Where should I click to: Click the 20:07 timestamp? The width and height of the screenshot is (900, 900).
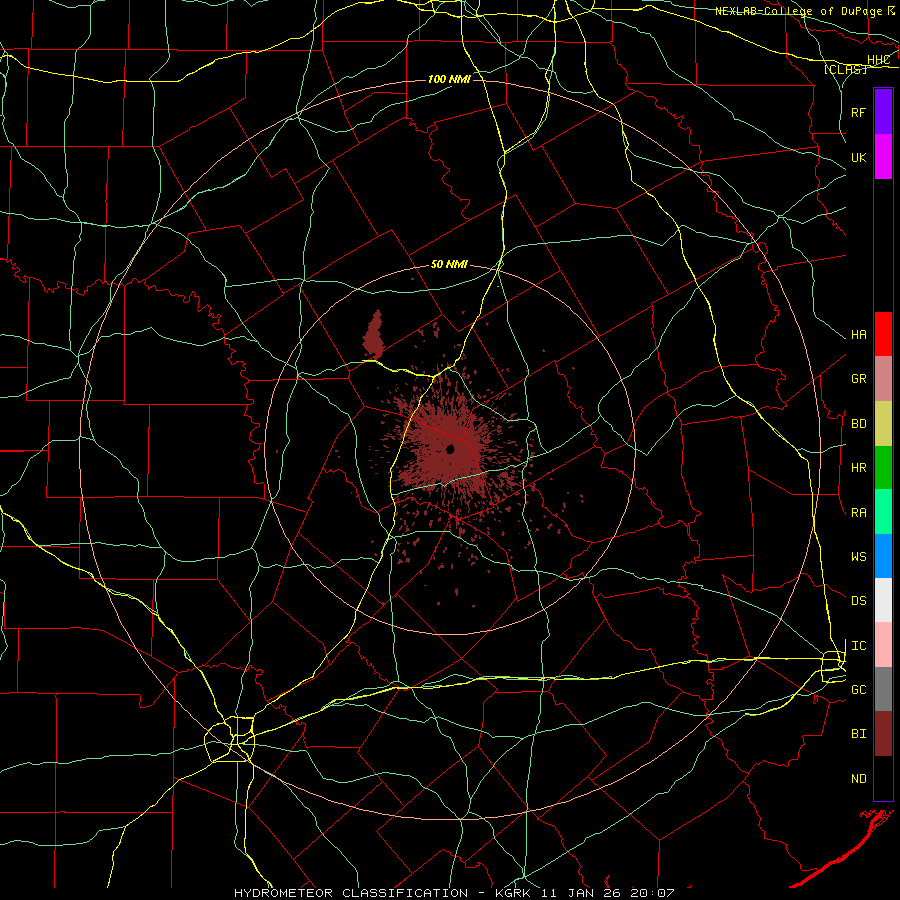pyautogui.click(x=653, y=893)
